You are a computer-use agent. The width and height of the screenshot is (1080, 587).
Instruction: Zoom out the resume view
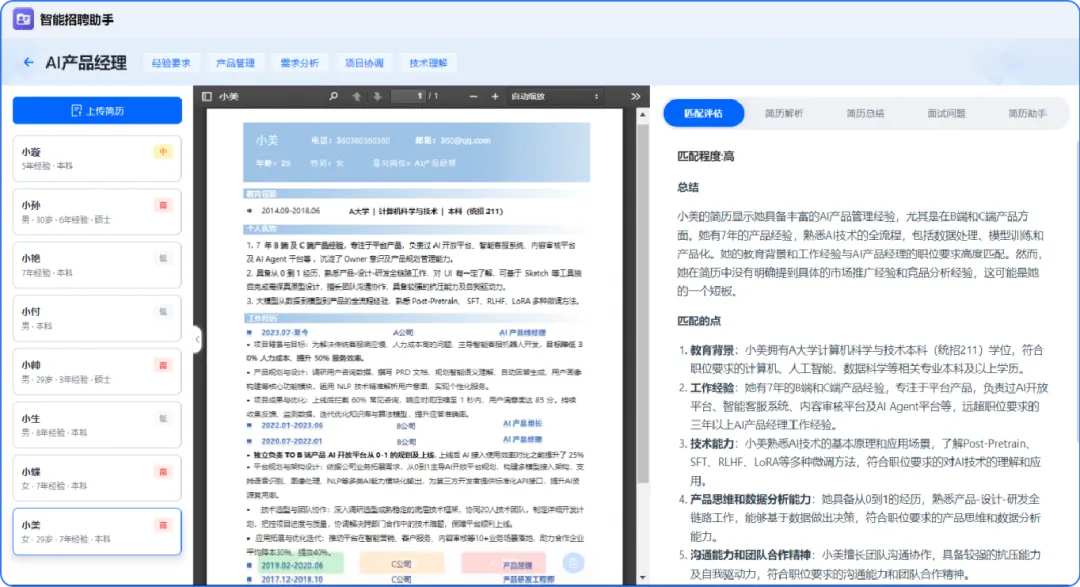[472, 96]
